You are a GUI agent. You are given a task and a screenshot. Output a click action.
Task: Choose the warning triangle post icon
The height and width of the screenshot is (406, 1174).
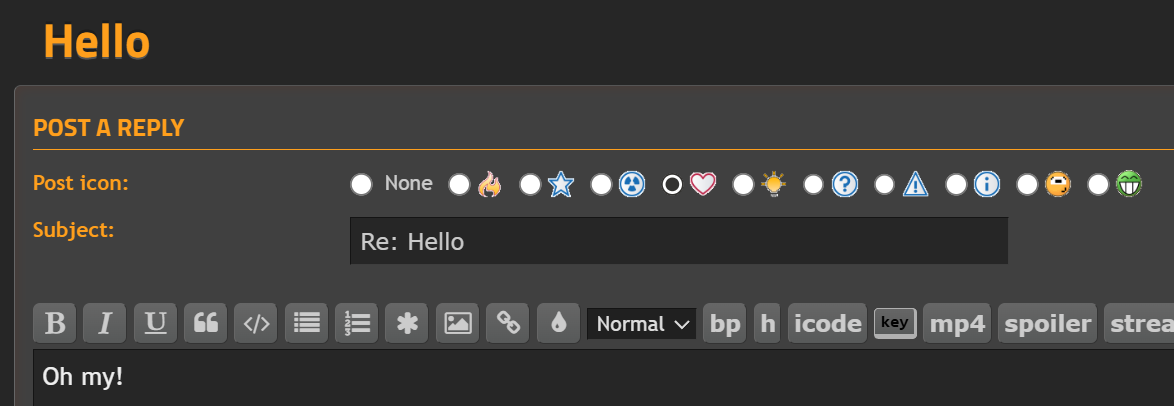coord(885,184)
